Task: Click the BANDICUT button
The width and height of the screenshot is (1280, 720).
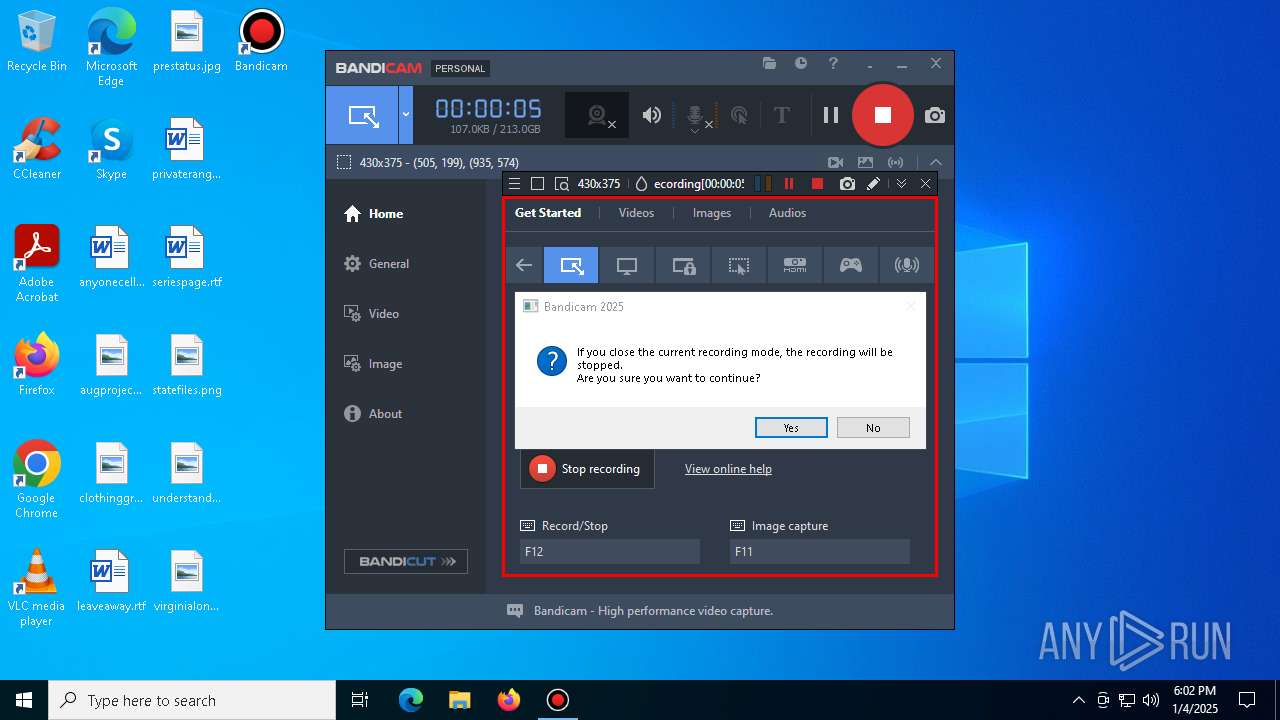Action: [406, 561]
